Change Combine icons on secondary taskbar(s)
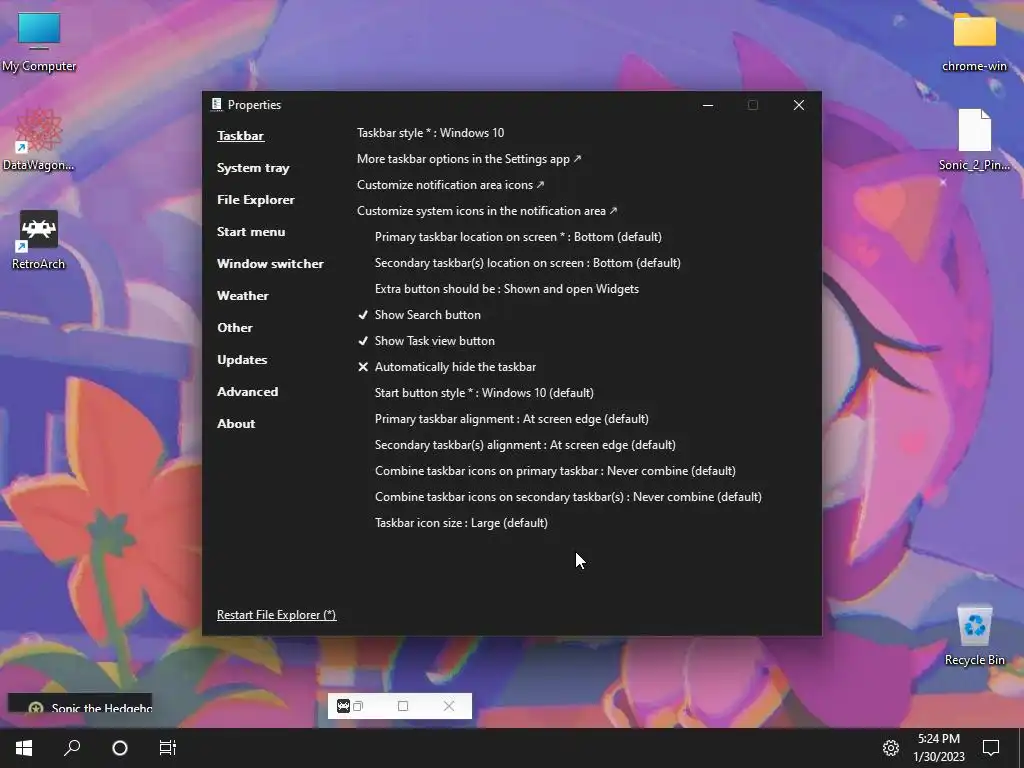Viewport: 1024px width, 768px height. click(x=568, y=497)
